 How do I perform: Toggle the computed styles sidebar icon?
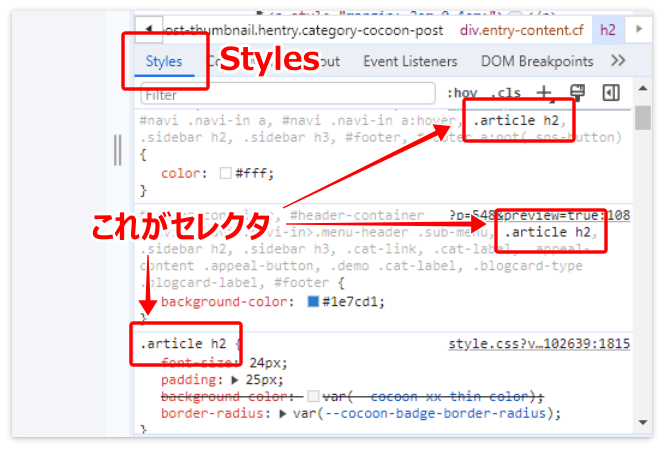click(611, 93)
